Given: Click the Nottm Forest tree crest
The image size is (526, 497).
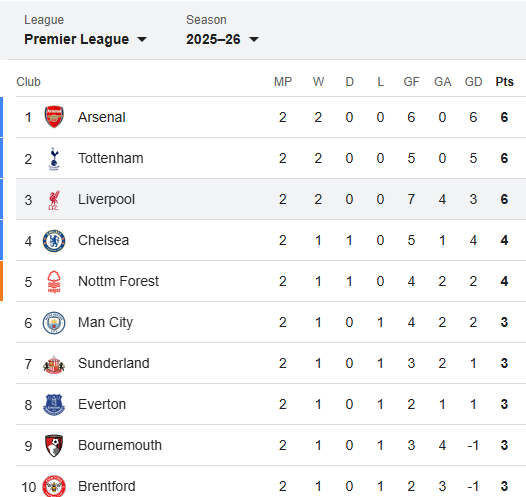Looking at the screenshot, I should pyautogui.click(x=54, y=282).
